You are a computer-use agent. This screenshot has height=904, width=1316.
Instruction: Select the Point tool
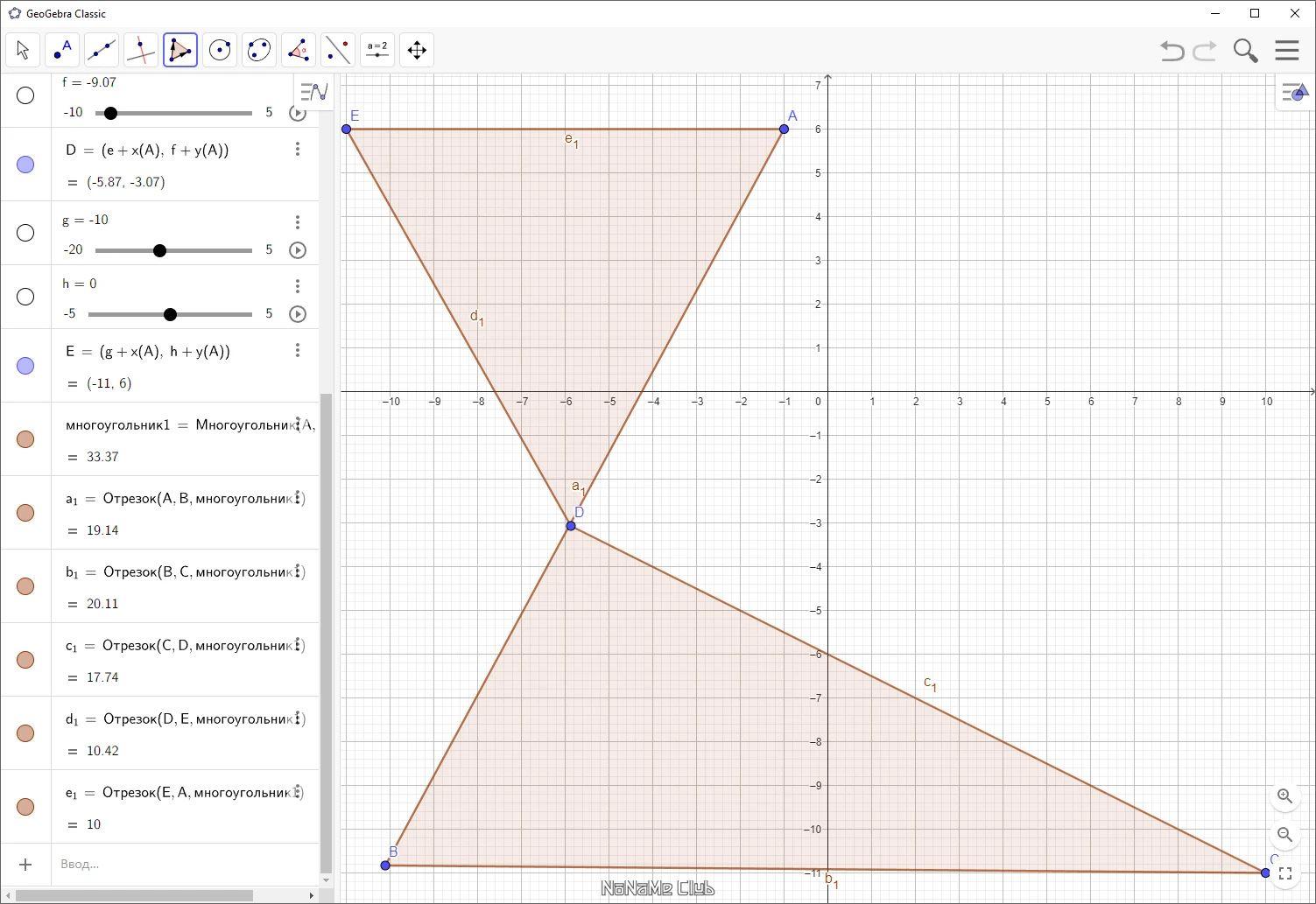click(x=62, y=50)
